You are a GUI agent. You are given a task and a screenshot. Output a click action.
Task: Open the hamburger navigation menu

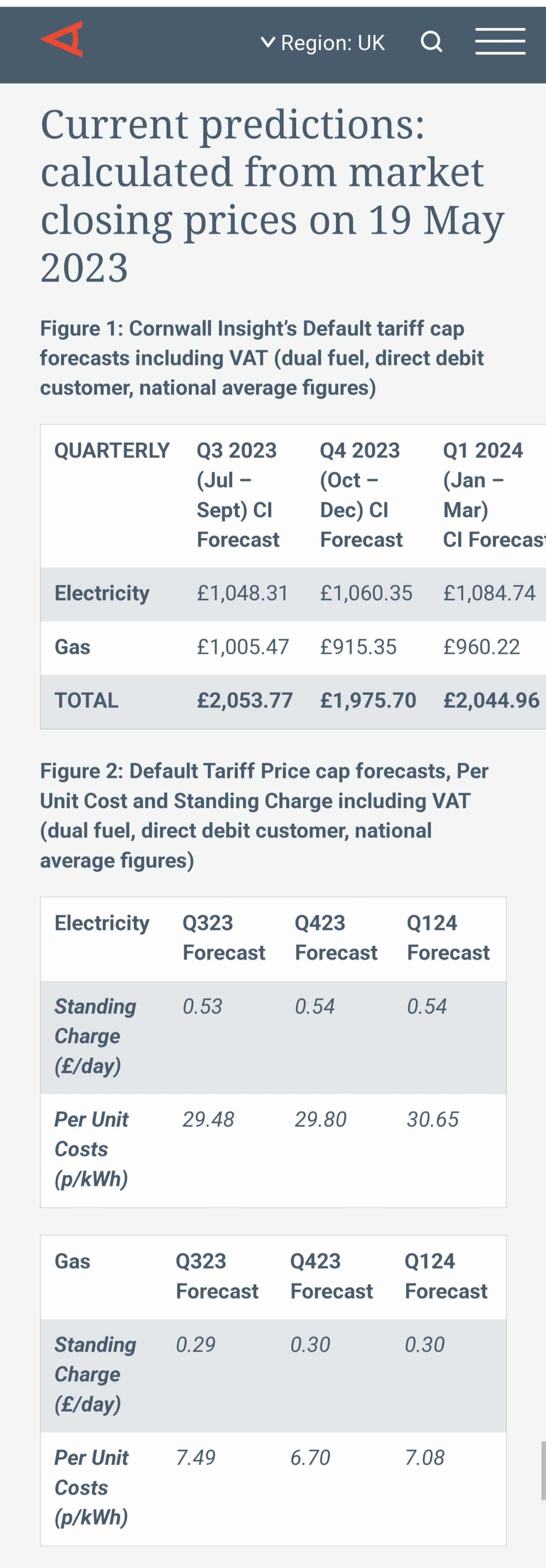click(x=501, y=42)
